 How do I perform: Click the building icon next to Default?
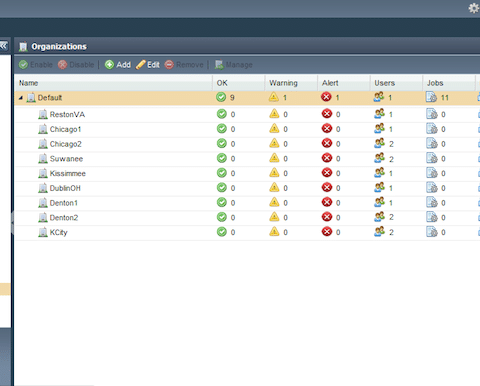pos(31,98)
